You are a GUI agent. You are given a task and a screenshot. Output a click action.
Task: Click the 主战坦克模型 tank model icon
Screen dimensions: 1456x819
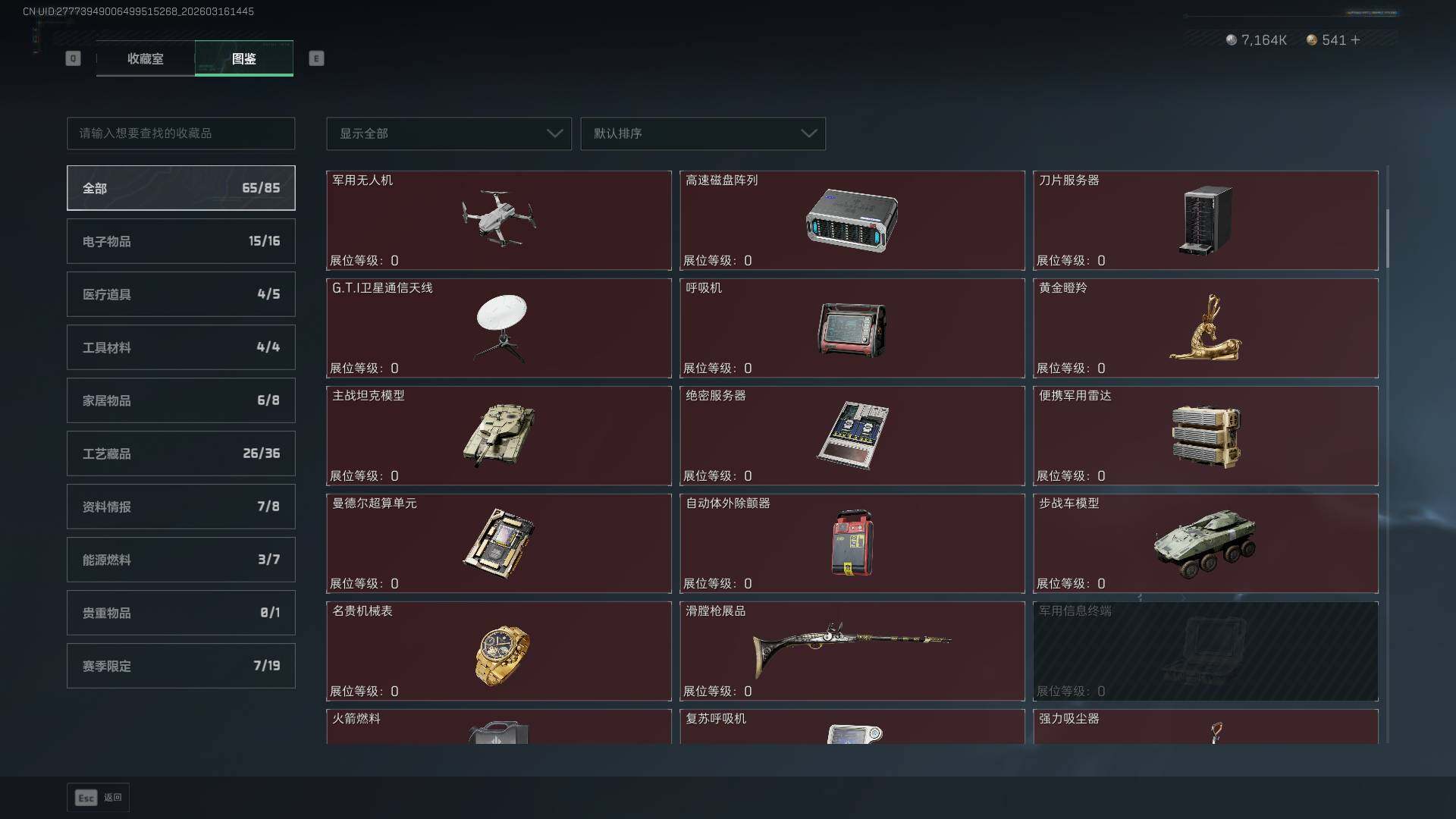pos(499,435)
